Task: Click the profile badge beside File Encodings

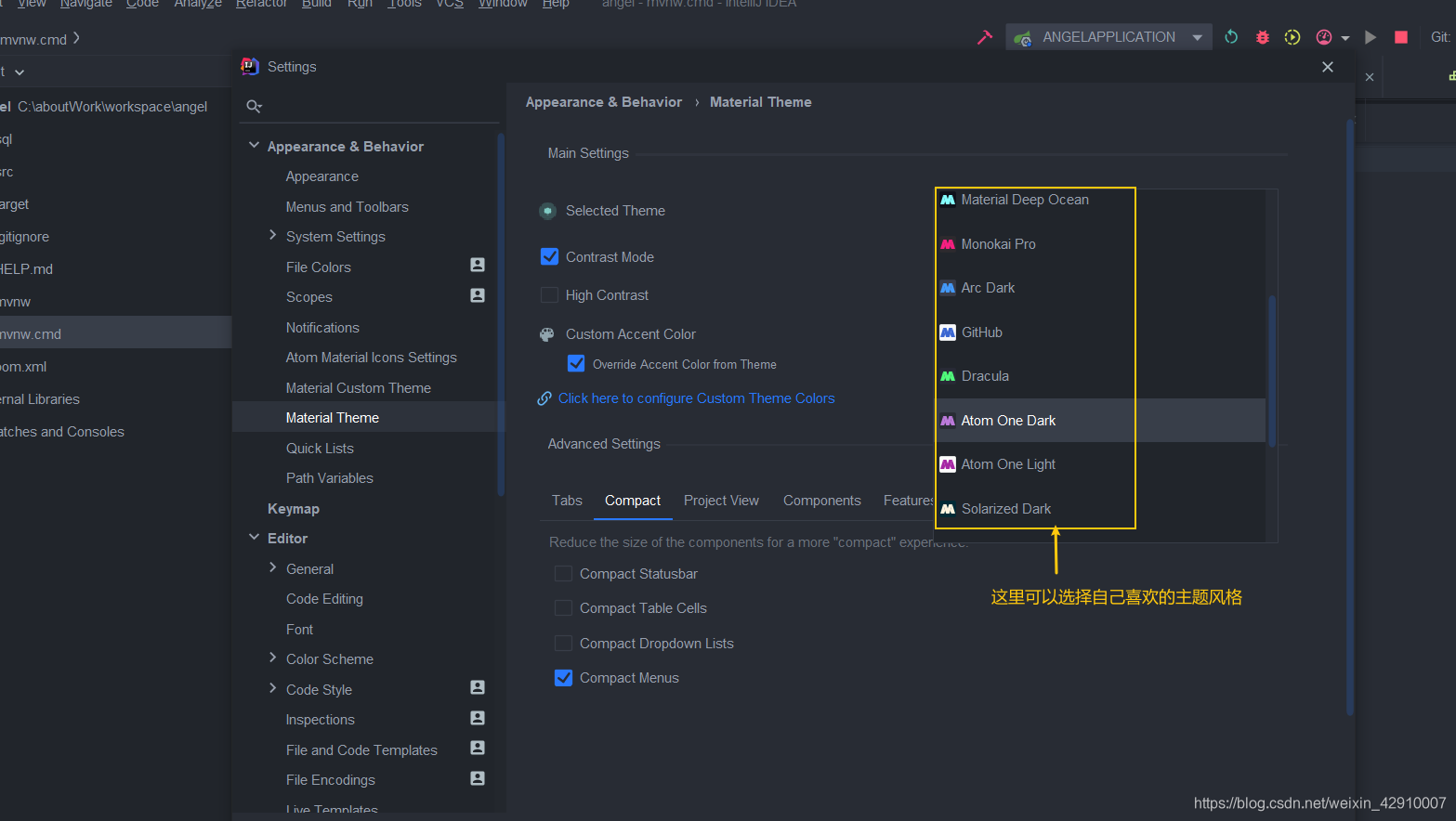Action: coord(478,778)
